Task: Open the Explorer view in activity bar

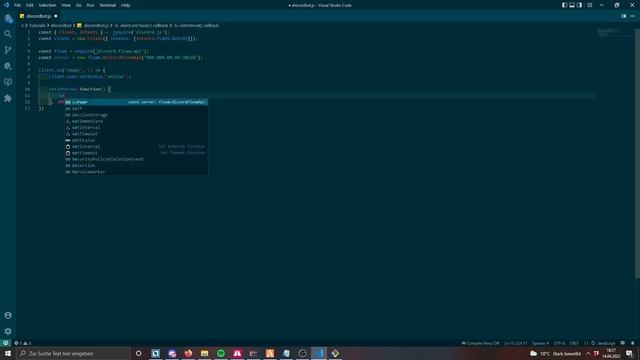Action: (x=8, y=18)
